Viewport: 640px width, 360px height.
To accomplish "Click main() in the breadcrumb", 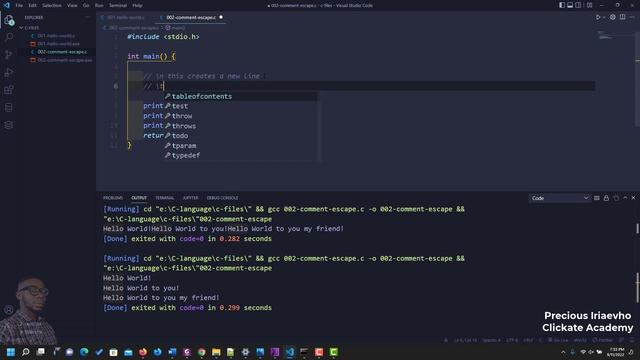I will 176,28.
